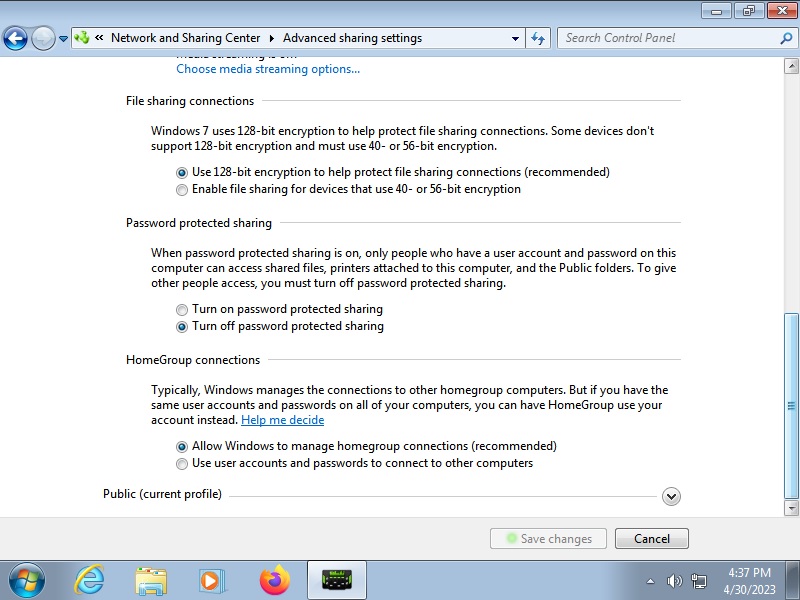The height and width of the screenshot is (600, 800).
Task: Open Choose media streaming options link
Action: [268, 69]
